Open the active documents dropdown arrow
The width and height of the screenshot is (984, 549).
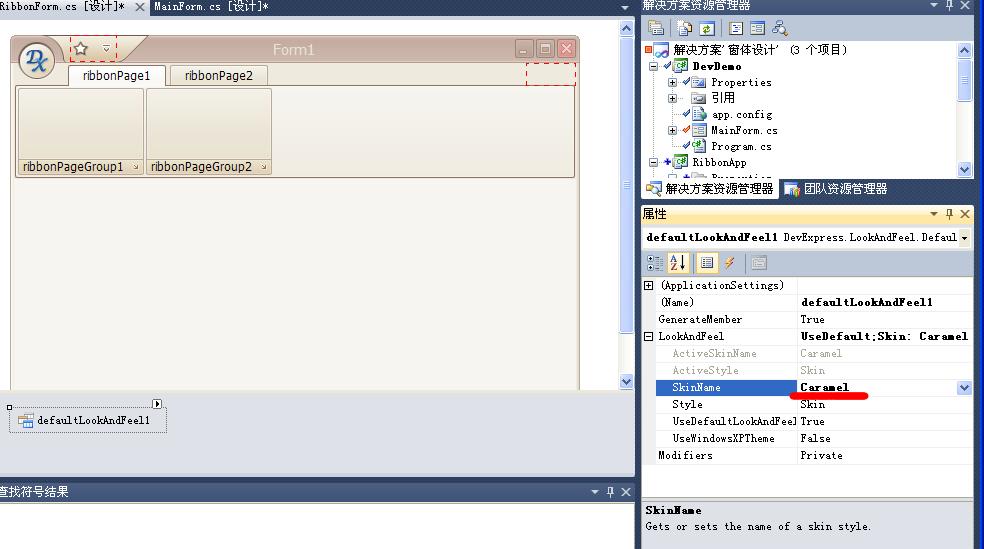(624, 8)
